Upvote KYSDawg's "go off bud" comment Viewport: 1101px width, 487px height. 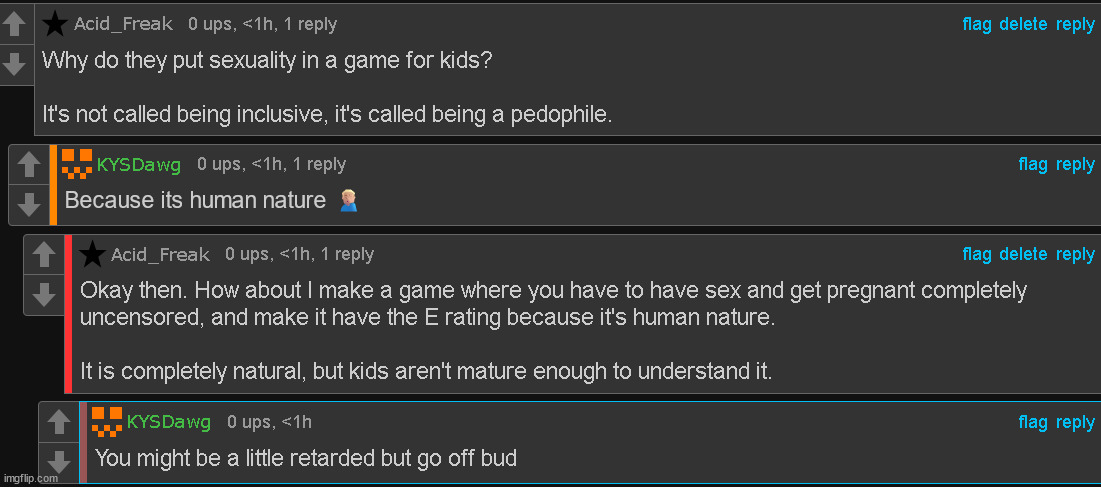[58, 423]
